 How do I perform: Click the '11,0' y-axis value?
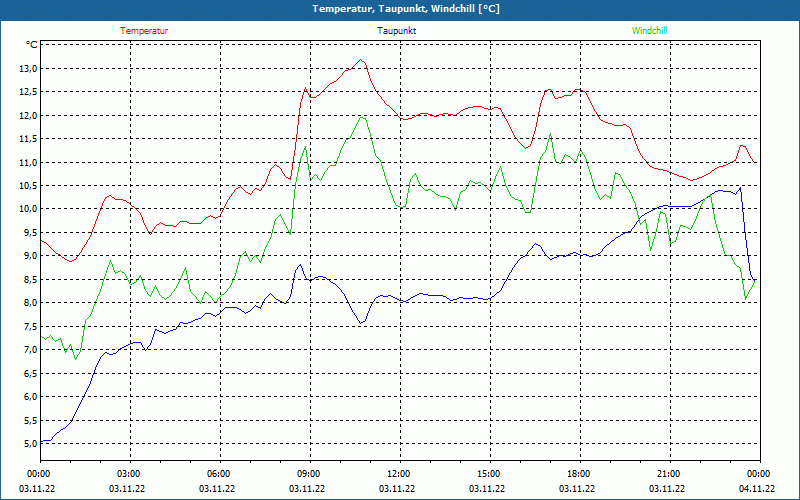(x=29, y=163)
